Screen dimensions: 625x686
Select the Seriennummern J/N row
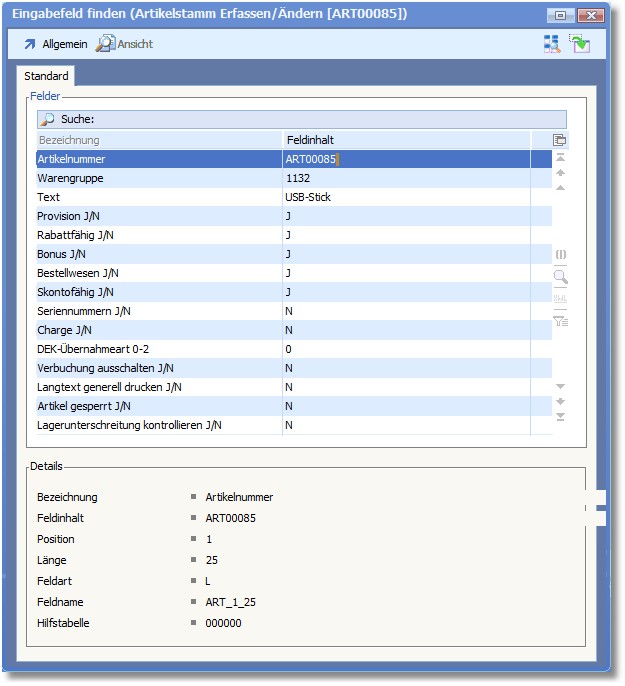(x=160, y=311)
